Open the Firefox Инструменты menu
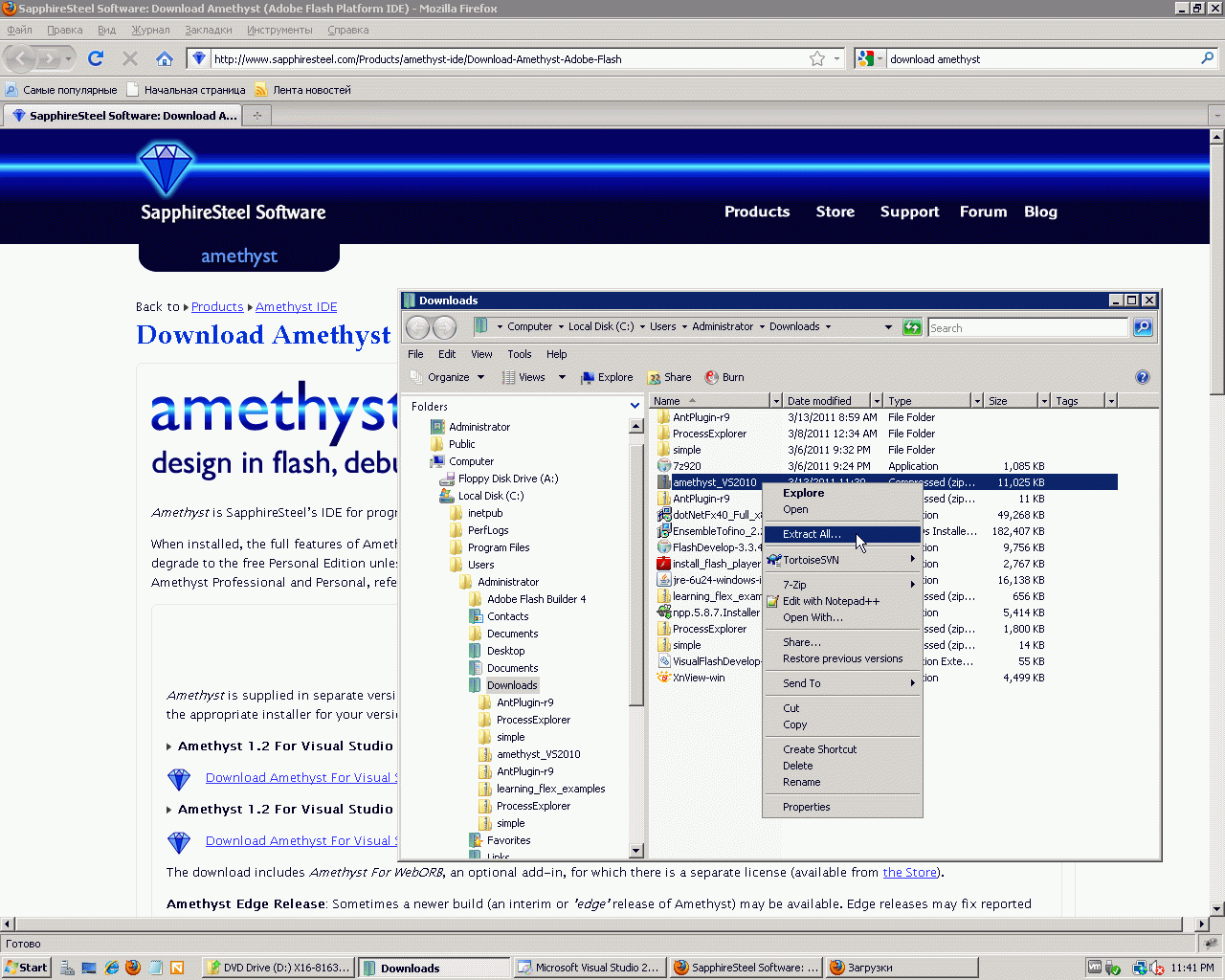 coord(279,30)
